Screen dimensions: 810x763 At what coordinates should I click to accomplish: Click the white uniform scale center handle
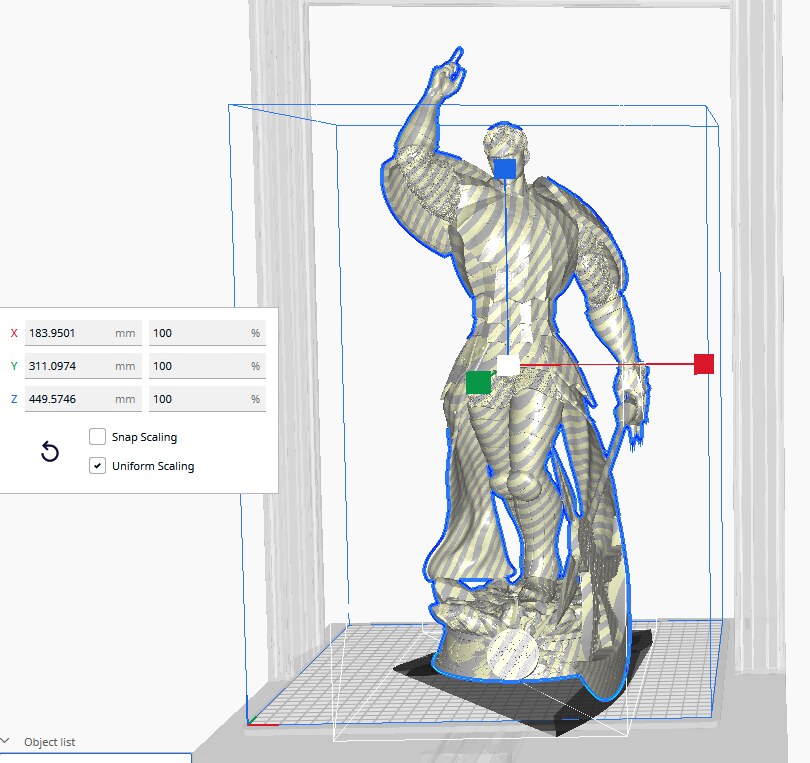coord(508,365)
